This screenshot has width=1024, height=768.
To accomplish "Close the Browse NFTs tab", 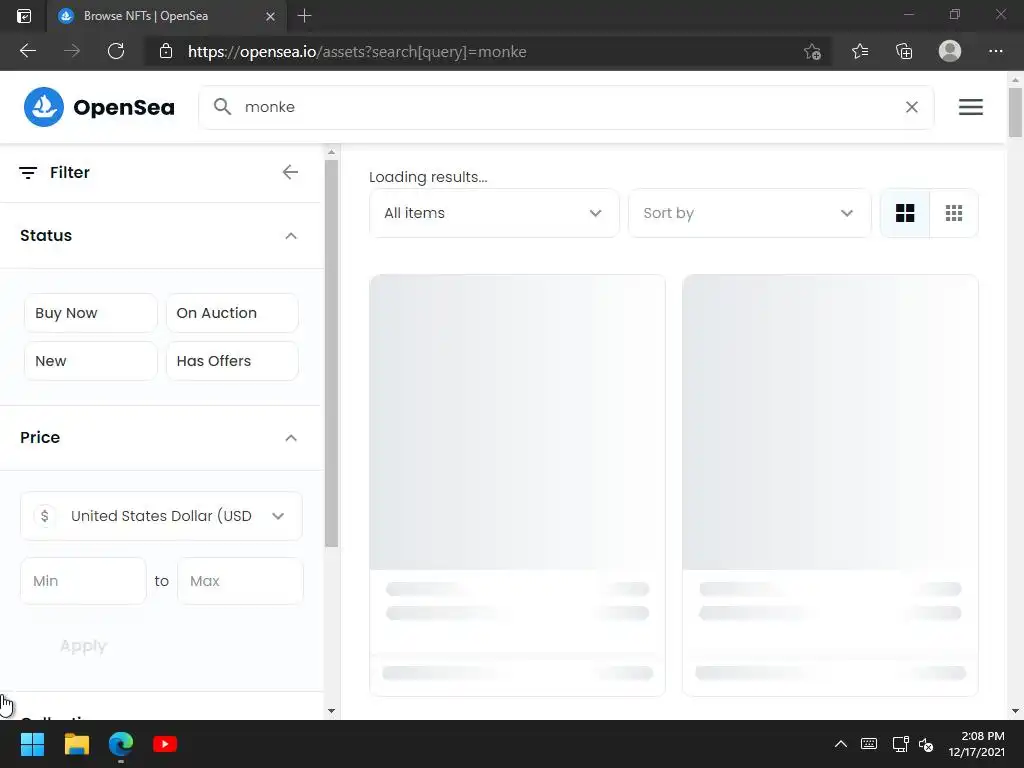I will (x=270, y=16).
